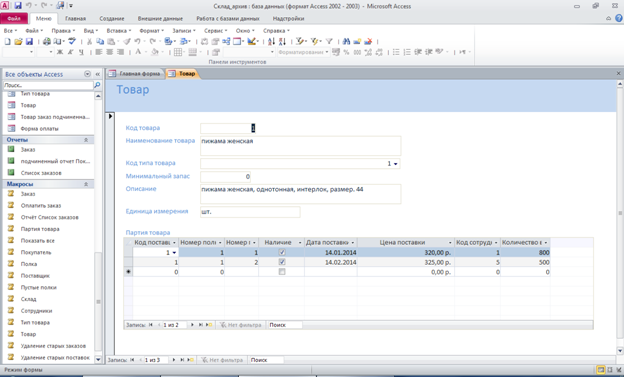Image resolution: width=624 pixels, height=377 pixels.
Task: Click the Center alignment icon
Action: pos(110,52)
